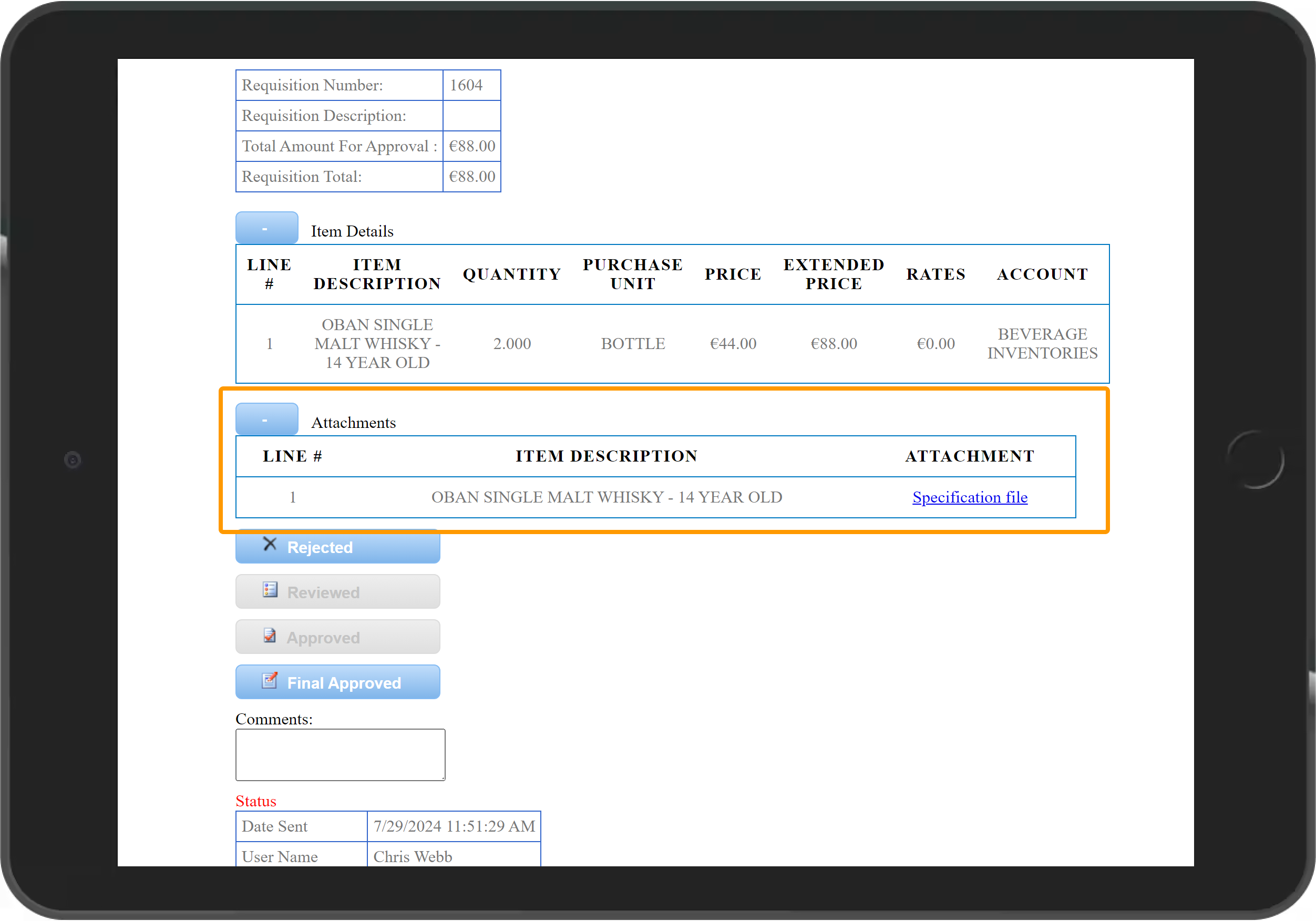Select account BEVERAGE INVENTORIES
1316x921 pixels.
[x=1043, y=344]
